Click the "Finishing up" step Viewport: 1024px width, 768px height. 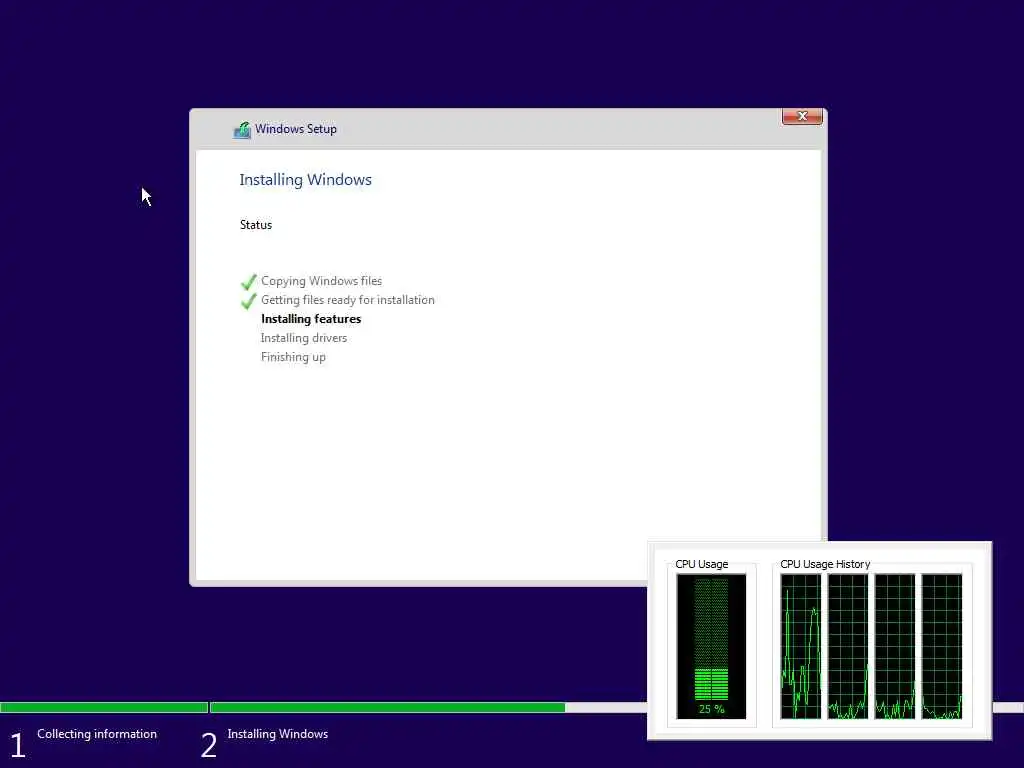293,357
